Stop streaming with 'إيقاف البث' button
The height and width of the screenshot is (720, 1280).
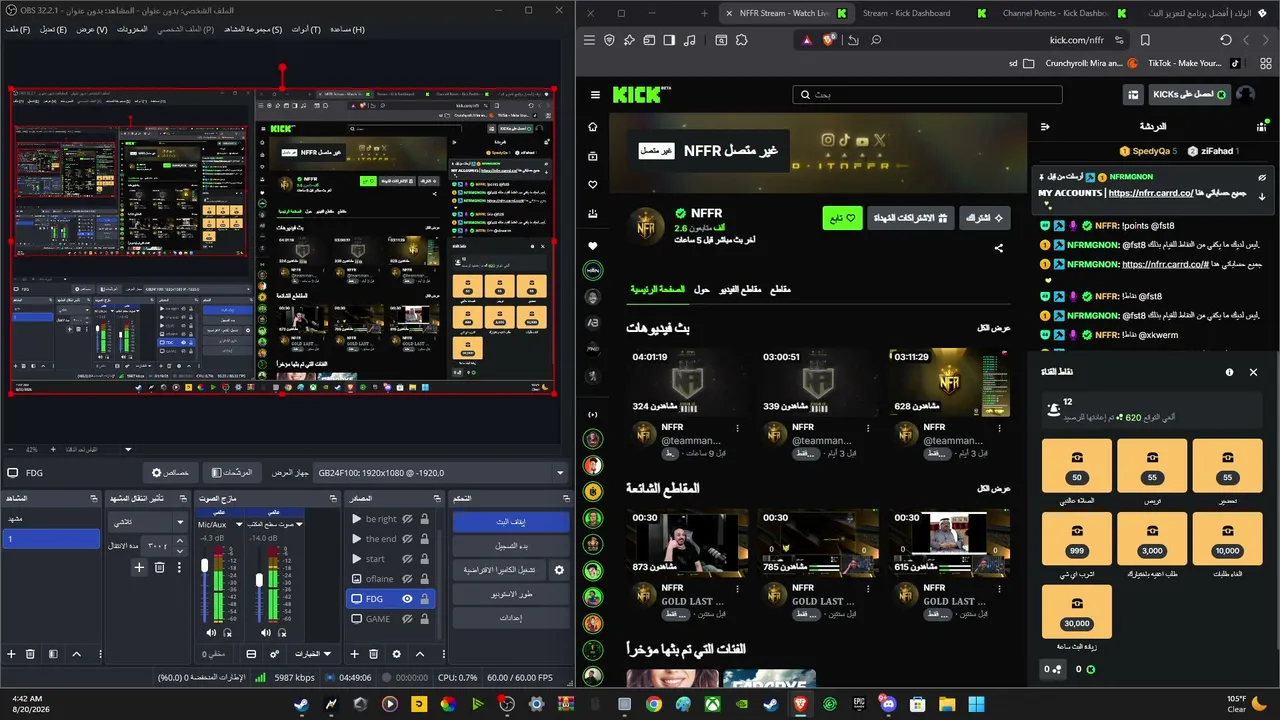pos(510,522)
